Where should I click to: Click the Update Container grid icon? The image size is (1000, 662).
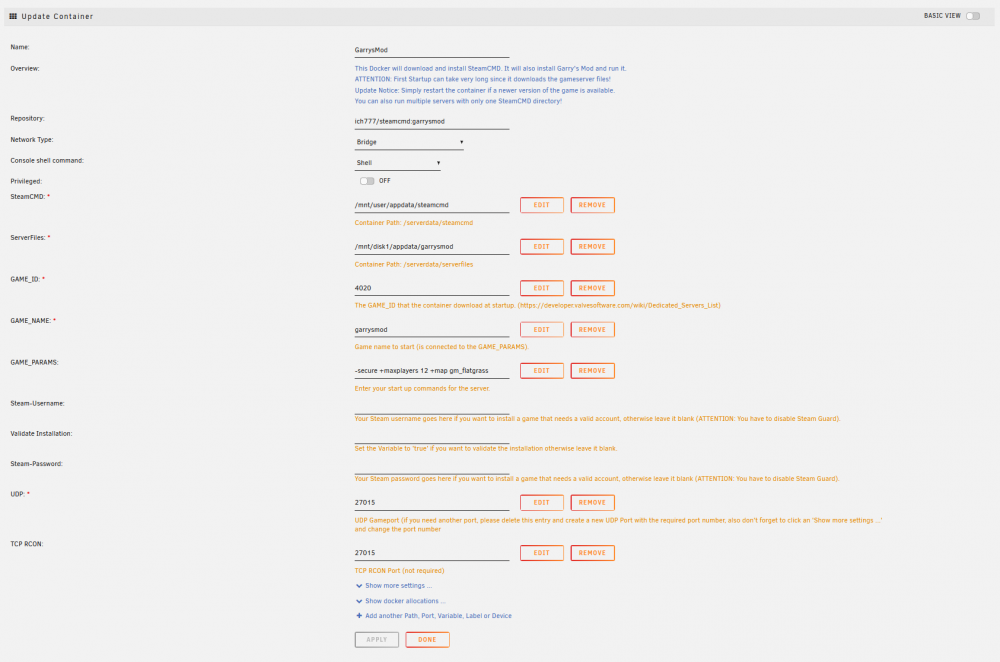tap(13, 17)
